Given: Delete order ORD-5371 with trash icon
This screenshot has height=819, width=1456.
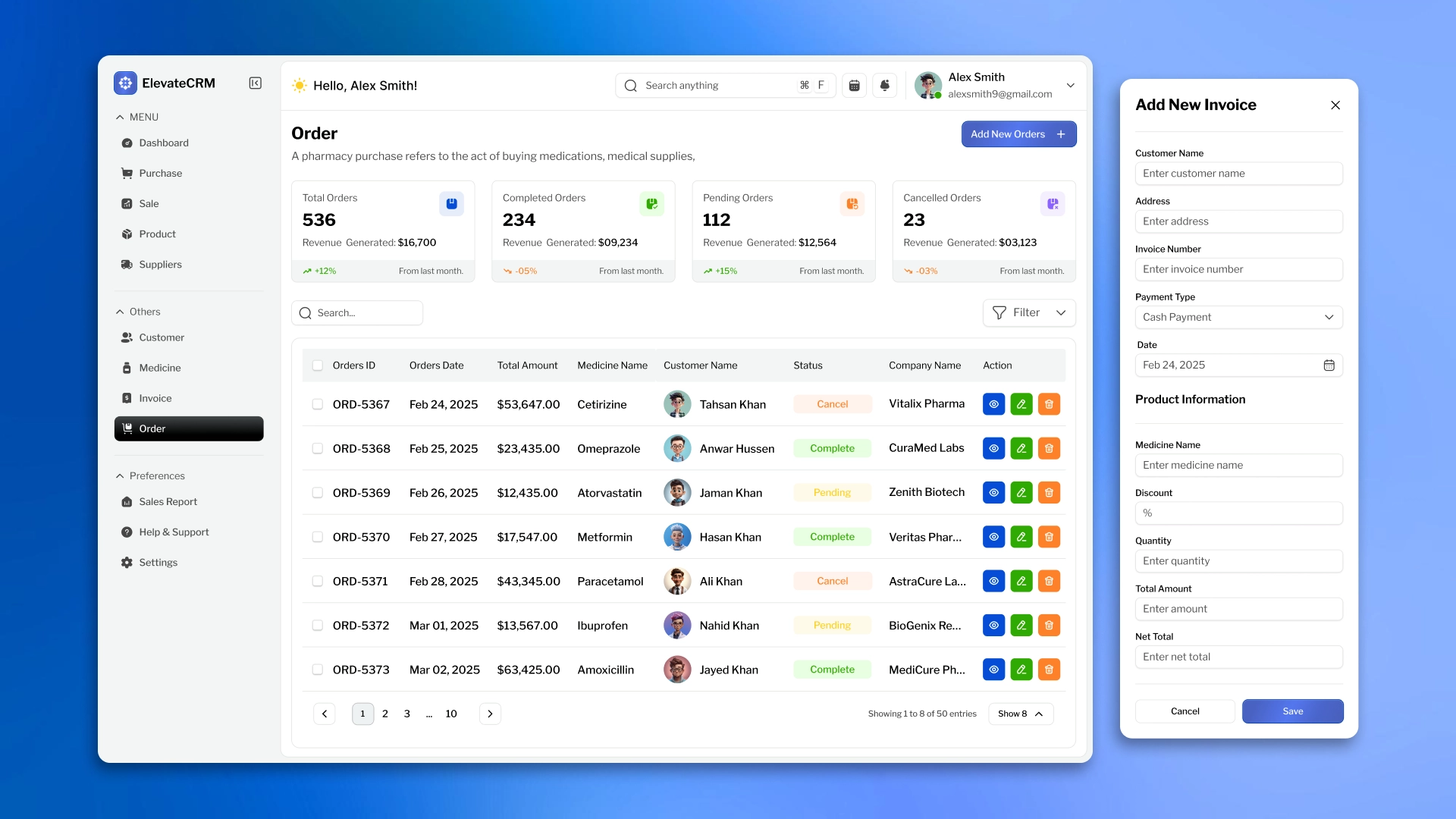Looking at the screenshot, I should [1049, 581].
